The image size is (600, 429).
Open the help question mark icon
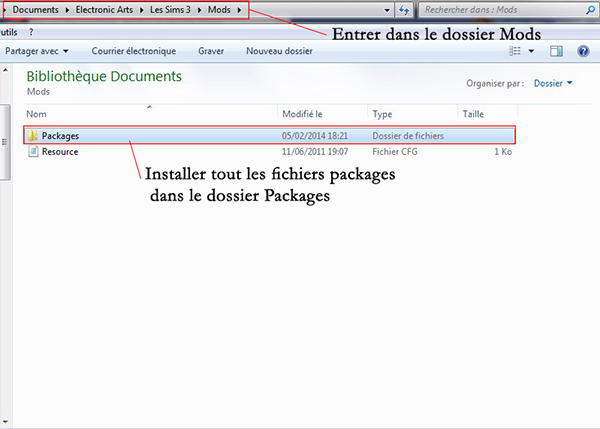point(582,50)
